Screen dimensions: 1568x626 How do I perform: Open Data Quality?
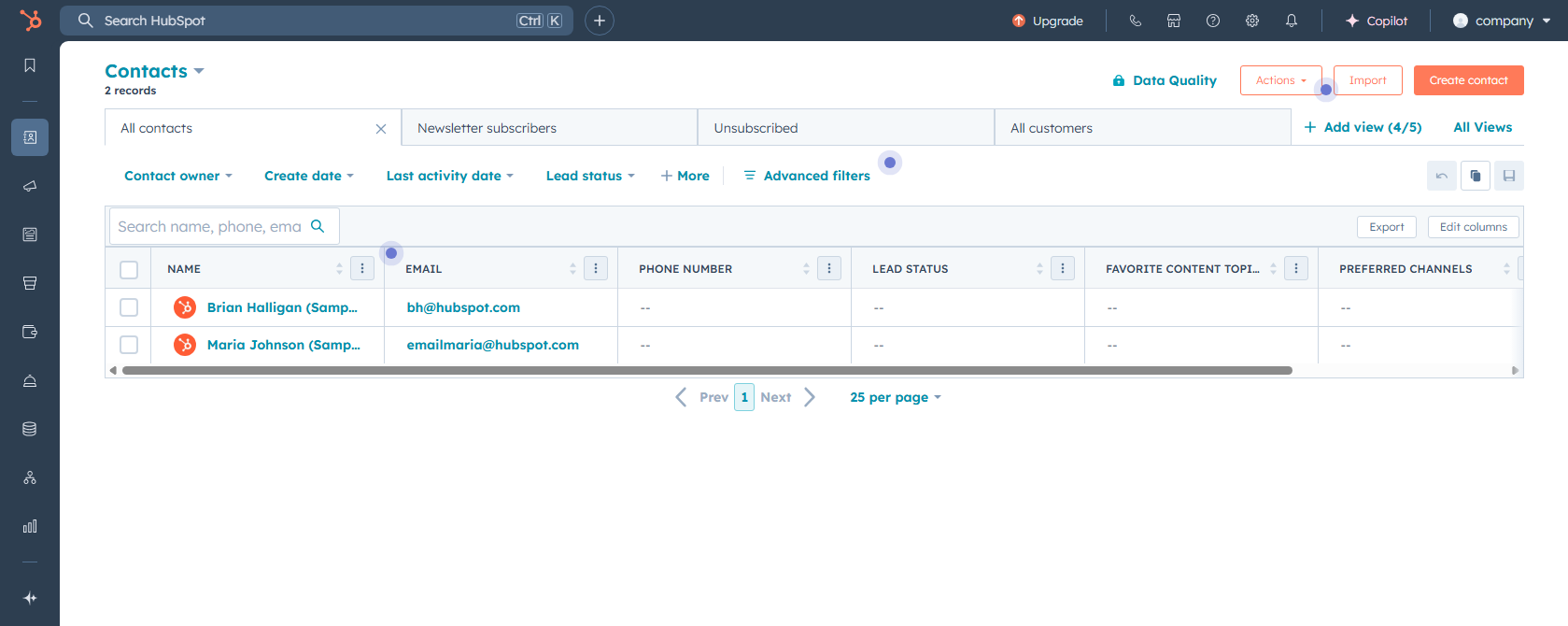[x=1165, y=80]
